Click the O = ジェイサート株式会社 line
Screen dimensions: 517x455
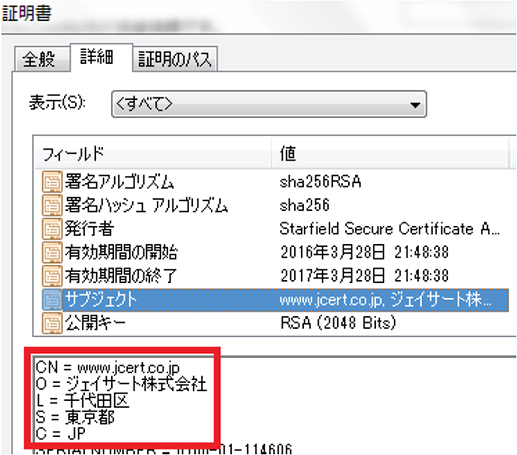(121, 384)
